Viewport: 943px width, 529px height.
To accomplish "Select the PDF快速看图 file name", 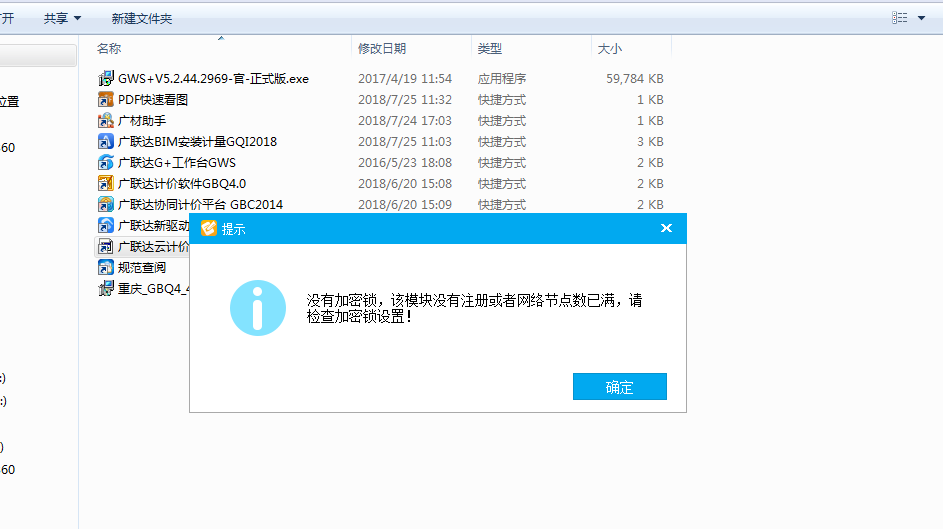I will pos(153,99).
